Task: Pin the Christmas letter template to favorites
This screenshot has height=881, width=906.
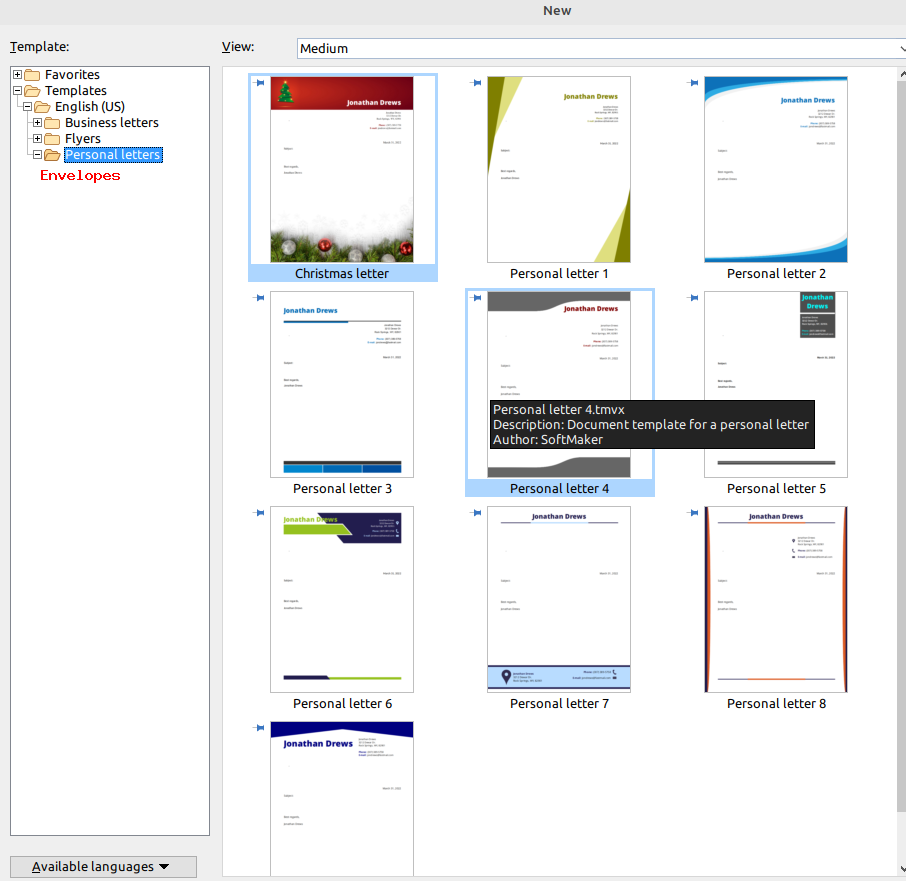Action: click(x=259, y=83)
